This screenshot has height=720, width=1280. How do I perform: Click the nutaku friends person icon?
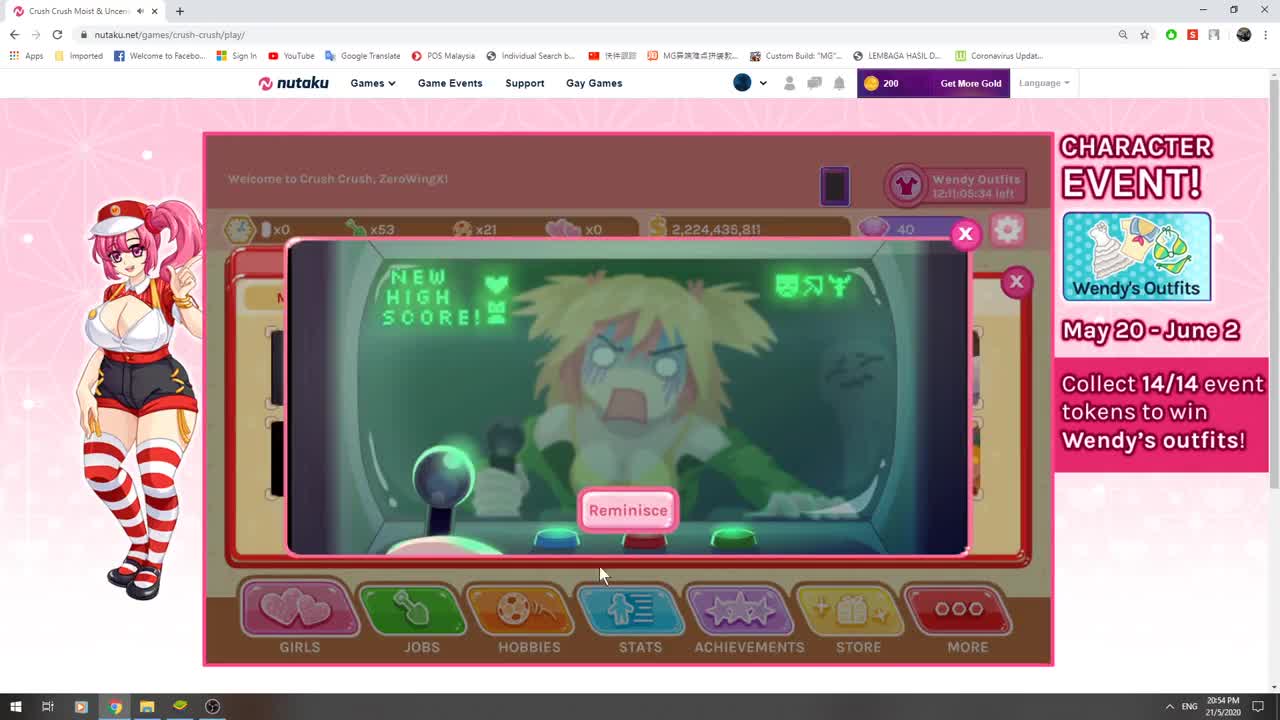[789, 83]
